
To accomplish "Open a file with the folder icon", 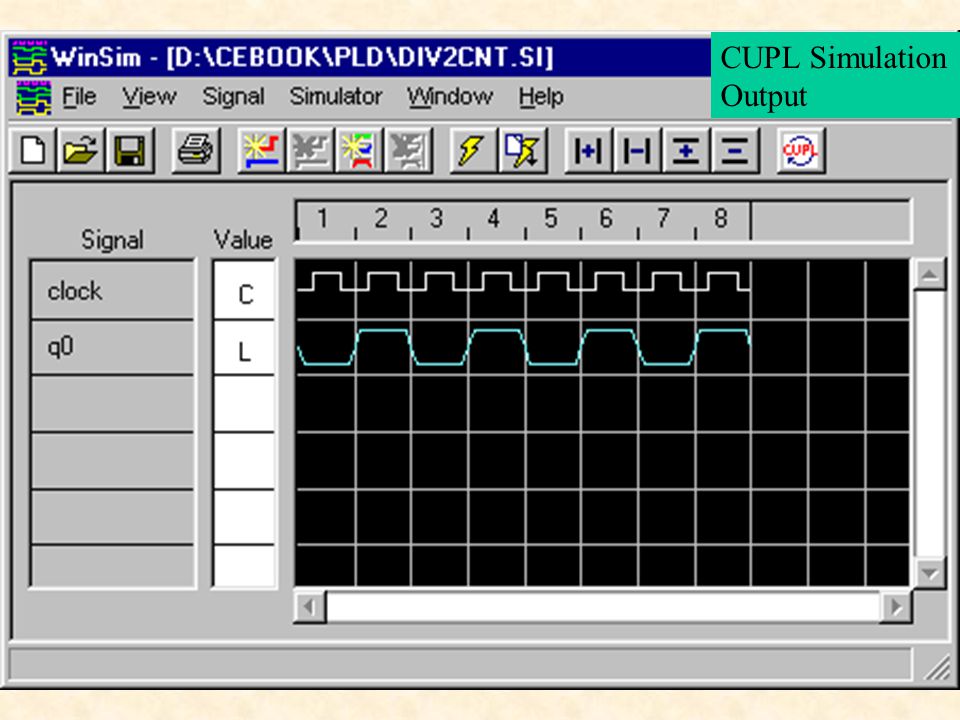I will point(81,151).
